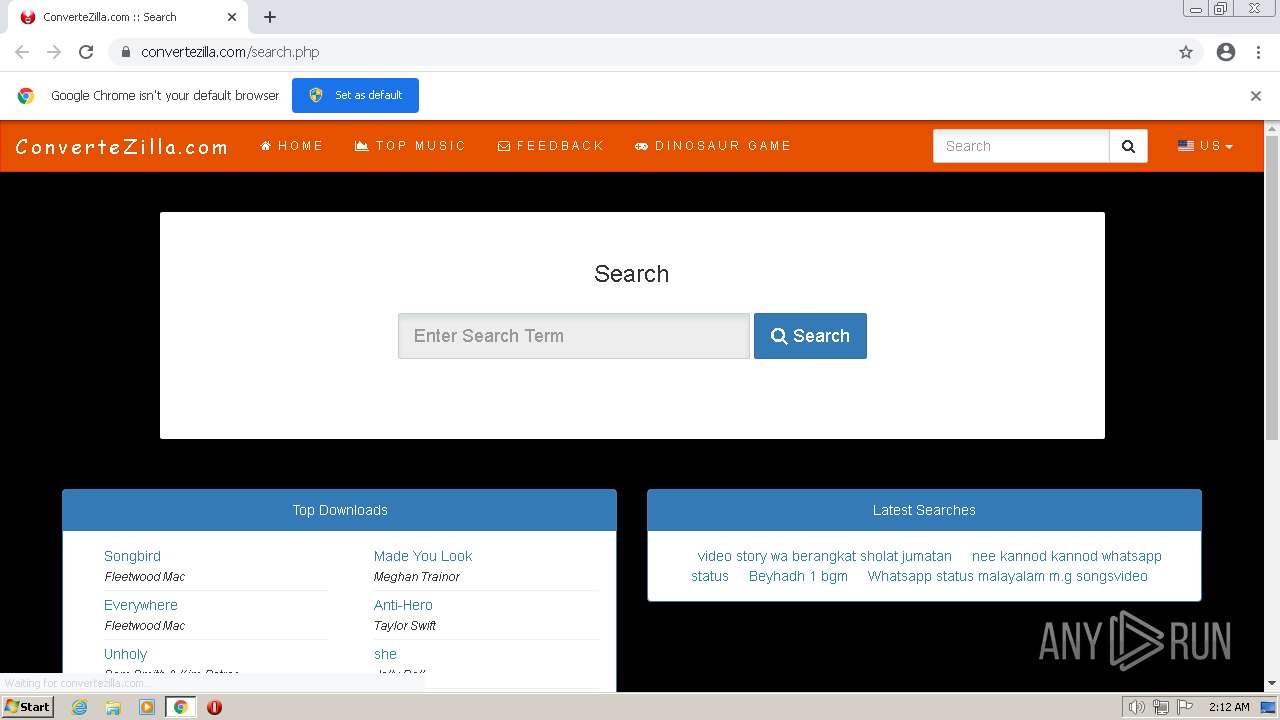The image size is (1280, 720).
Task: Click the Top Downloads panel header
Action: (x=340, y=510)
